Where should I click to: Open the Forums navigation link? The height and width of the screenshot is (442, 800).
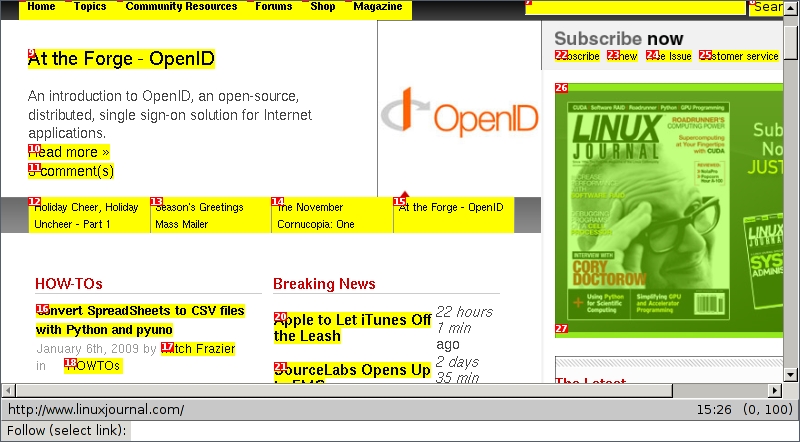[273, 7]
